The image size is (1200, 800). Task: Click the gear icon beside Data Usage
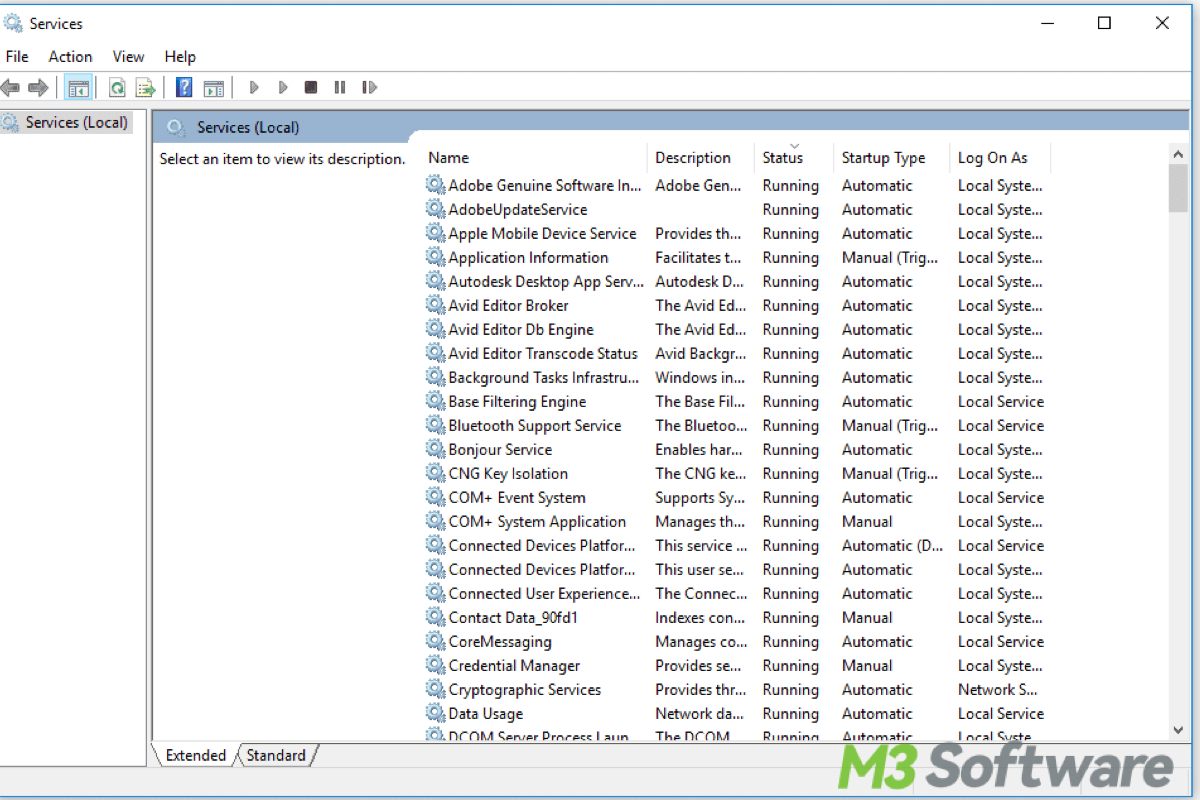(x=435, y=713)
